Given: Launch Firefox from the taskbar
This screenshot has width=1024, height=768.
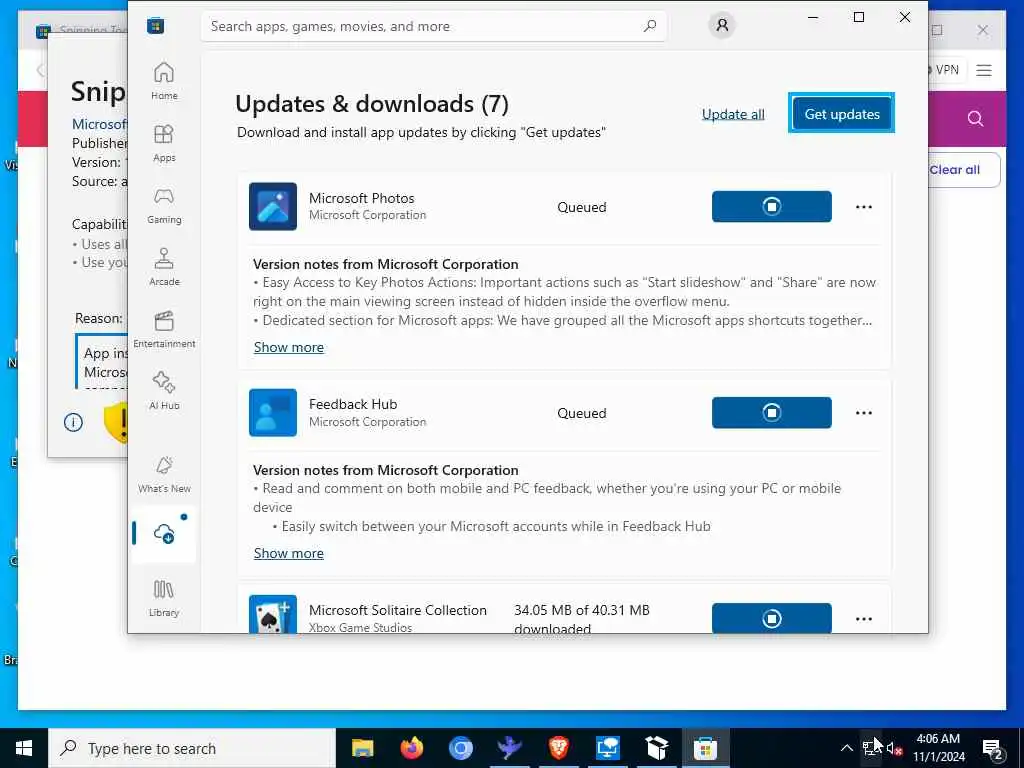Looking at the screenshot, I should (x=411, y=748).
